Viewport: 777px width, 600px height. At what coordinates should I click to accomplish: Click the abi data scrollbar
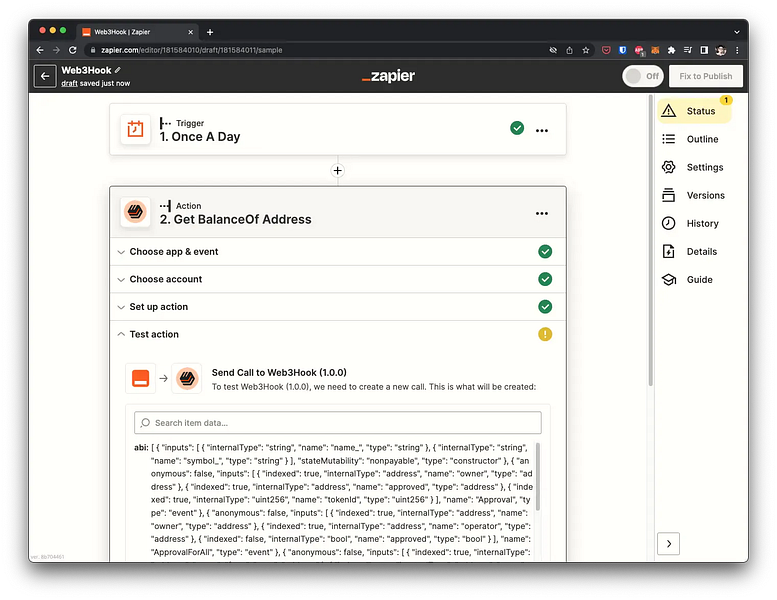[x=538, y=477]
